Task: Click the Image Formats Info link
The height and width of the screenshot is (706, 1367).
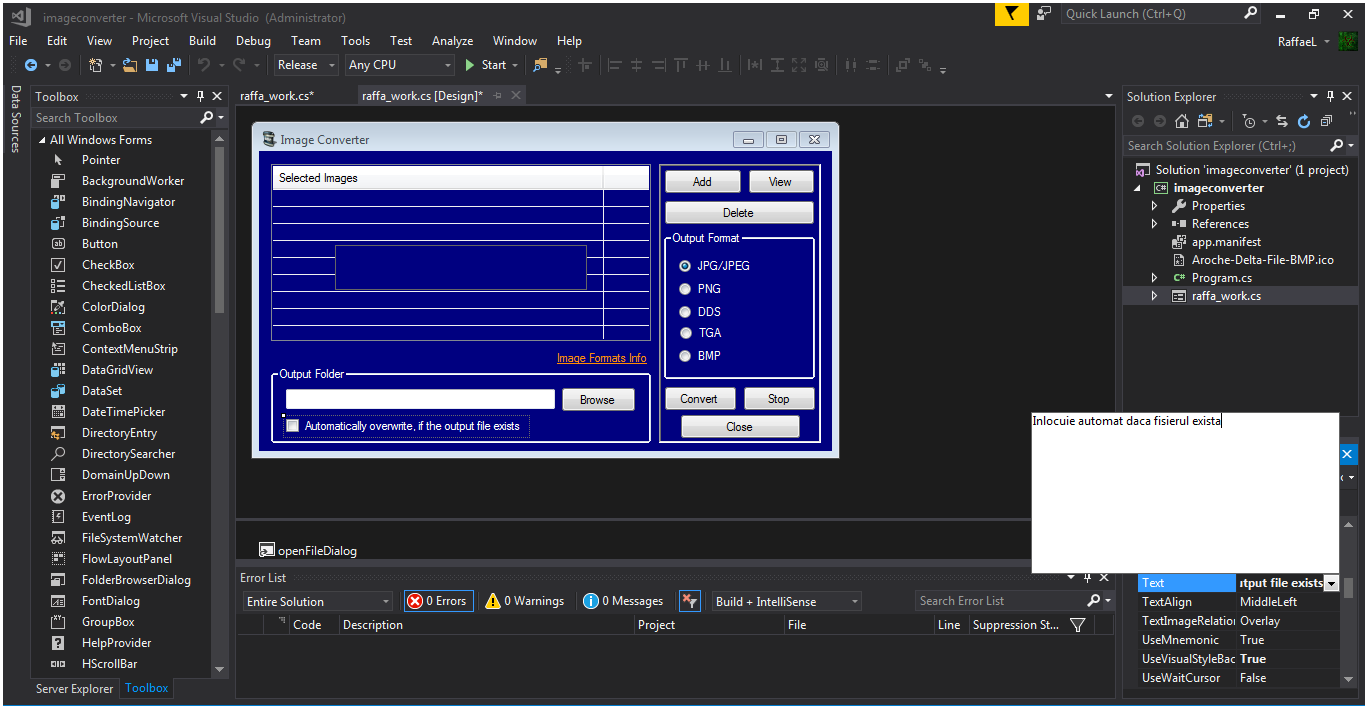Action: tap(601, 358)
